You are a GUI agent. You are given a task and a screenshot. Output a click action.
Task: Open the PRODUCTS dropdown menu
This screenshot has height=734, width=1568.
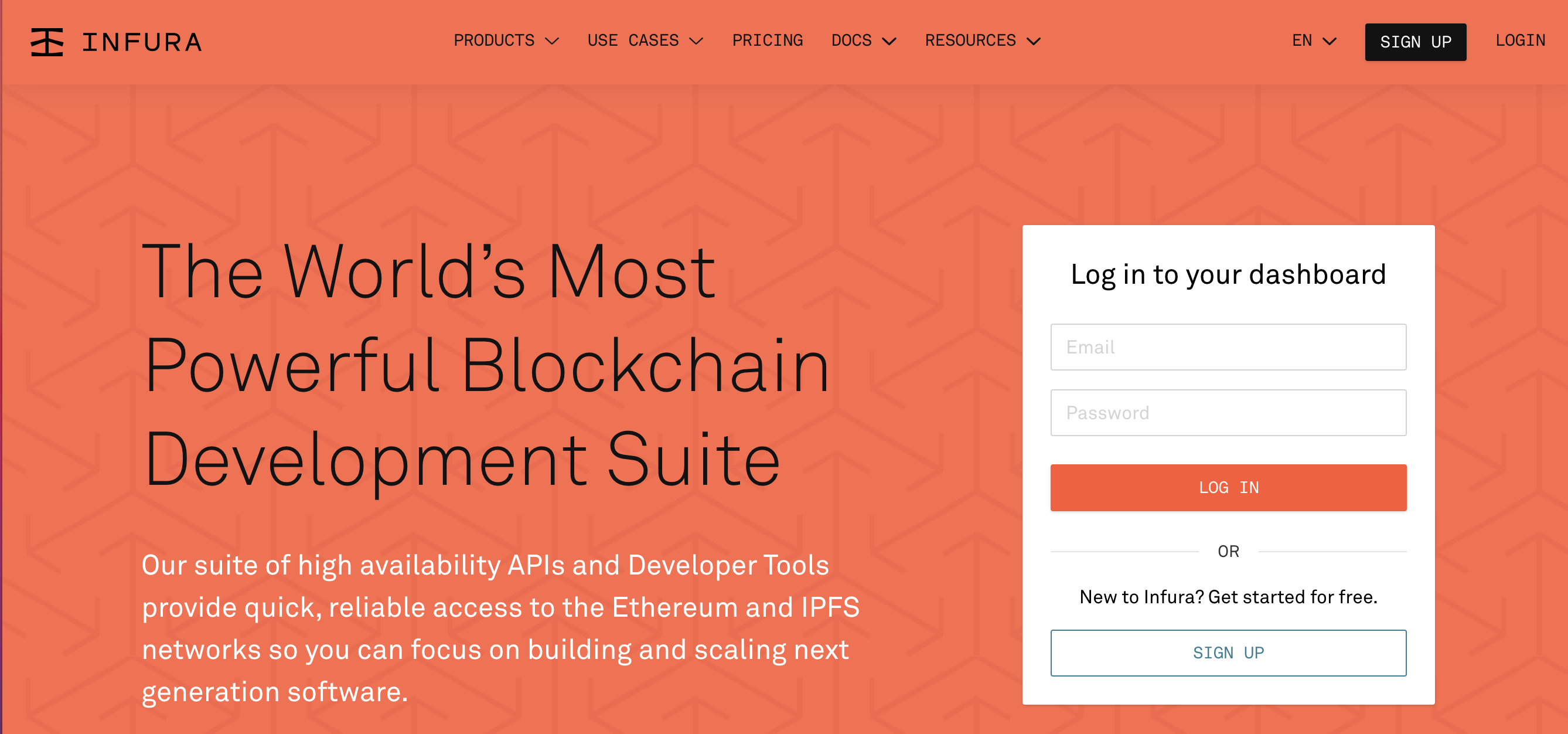pos(504,40)
